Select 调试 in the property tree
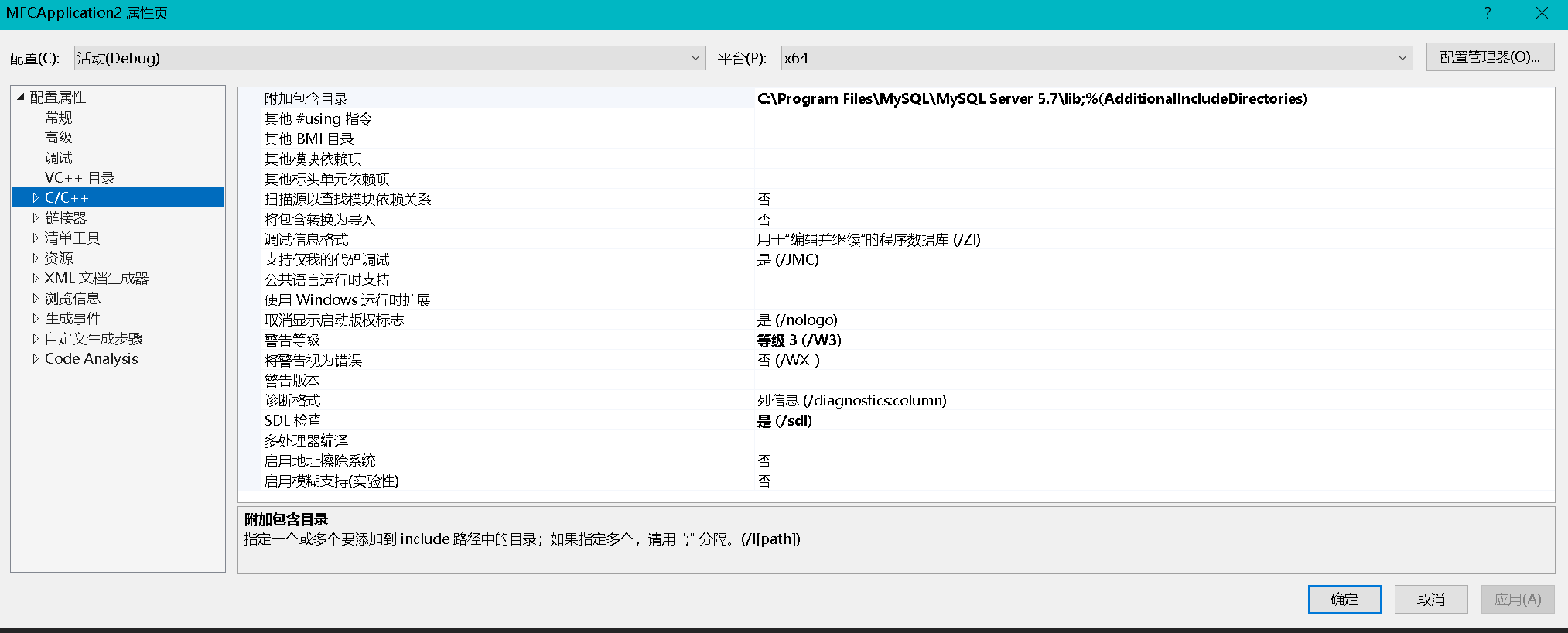Screen dimensions: 1568x633 point(59,158)
